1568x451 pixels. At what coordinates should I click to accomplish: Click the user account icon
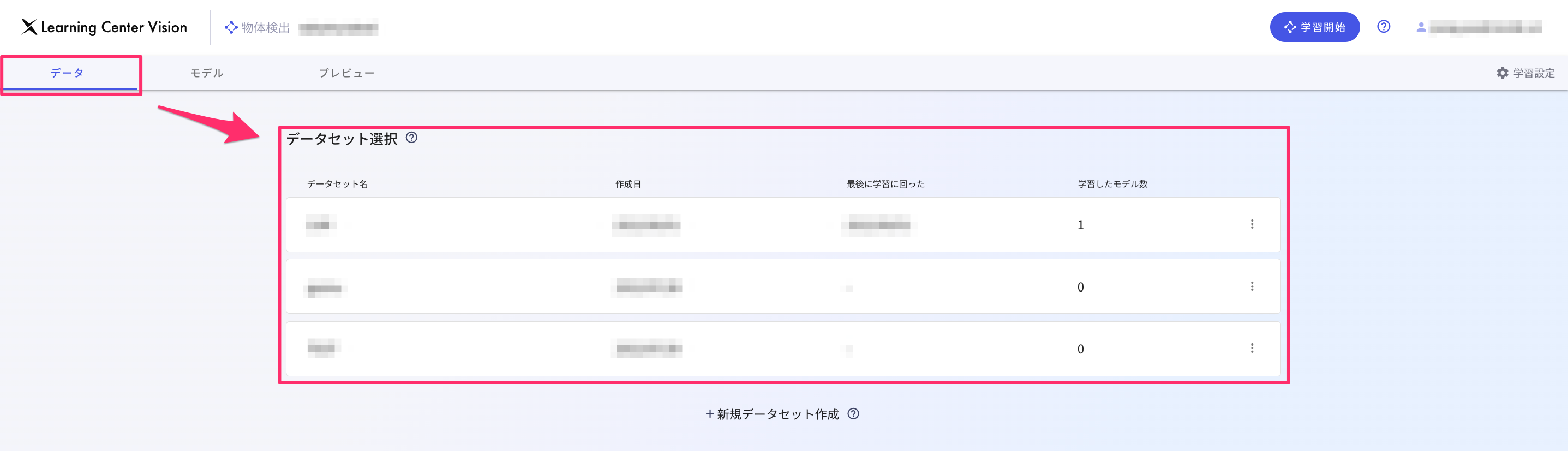tap(1421, 27)
